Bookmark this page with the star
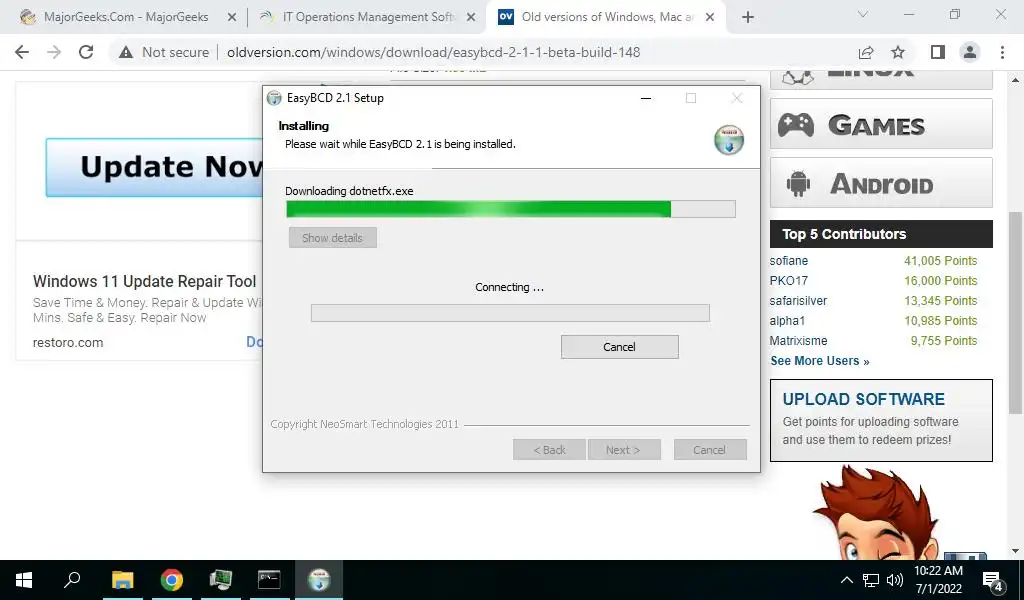1024x600 pixels. pos(898,52)
